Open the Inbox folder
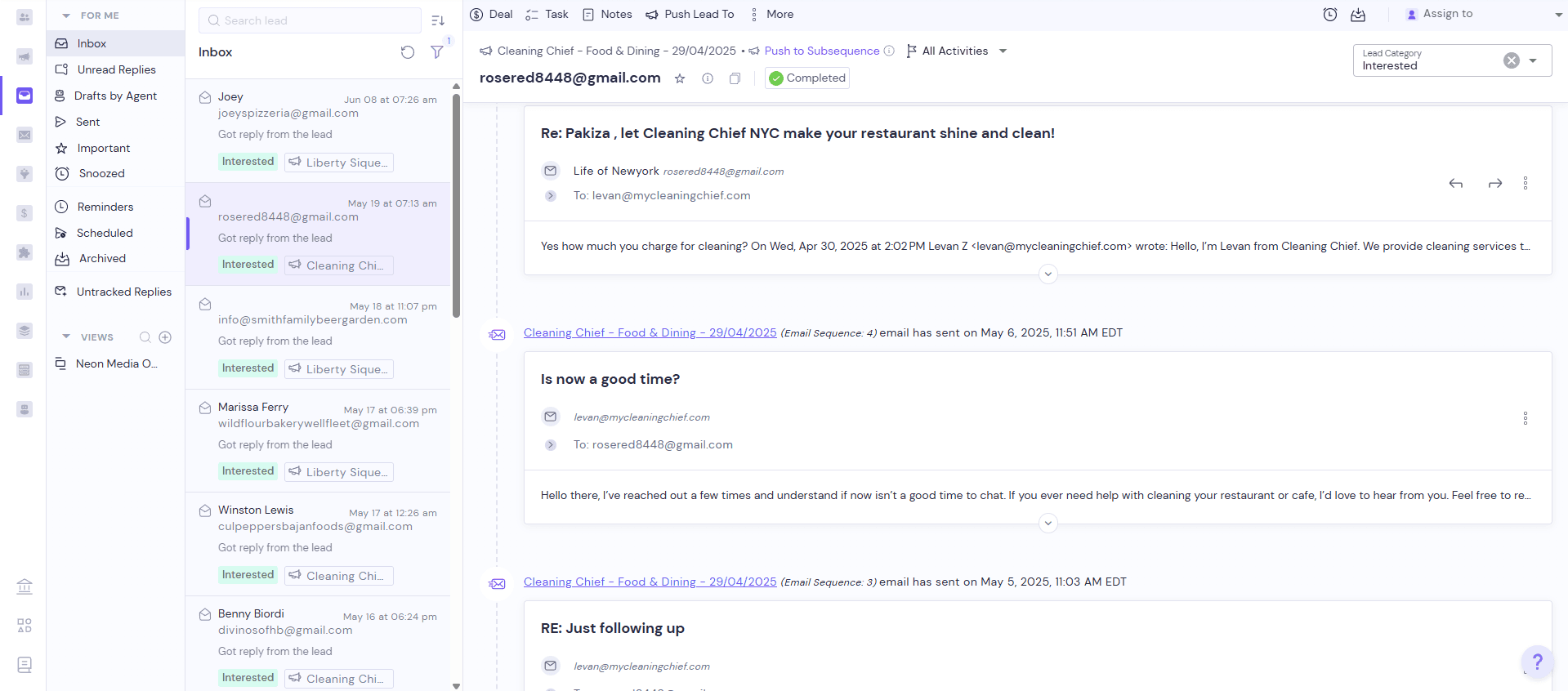This screenshot has height=691, width=1568. pos(115,43)
